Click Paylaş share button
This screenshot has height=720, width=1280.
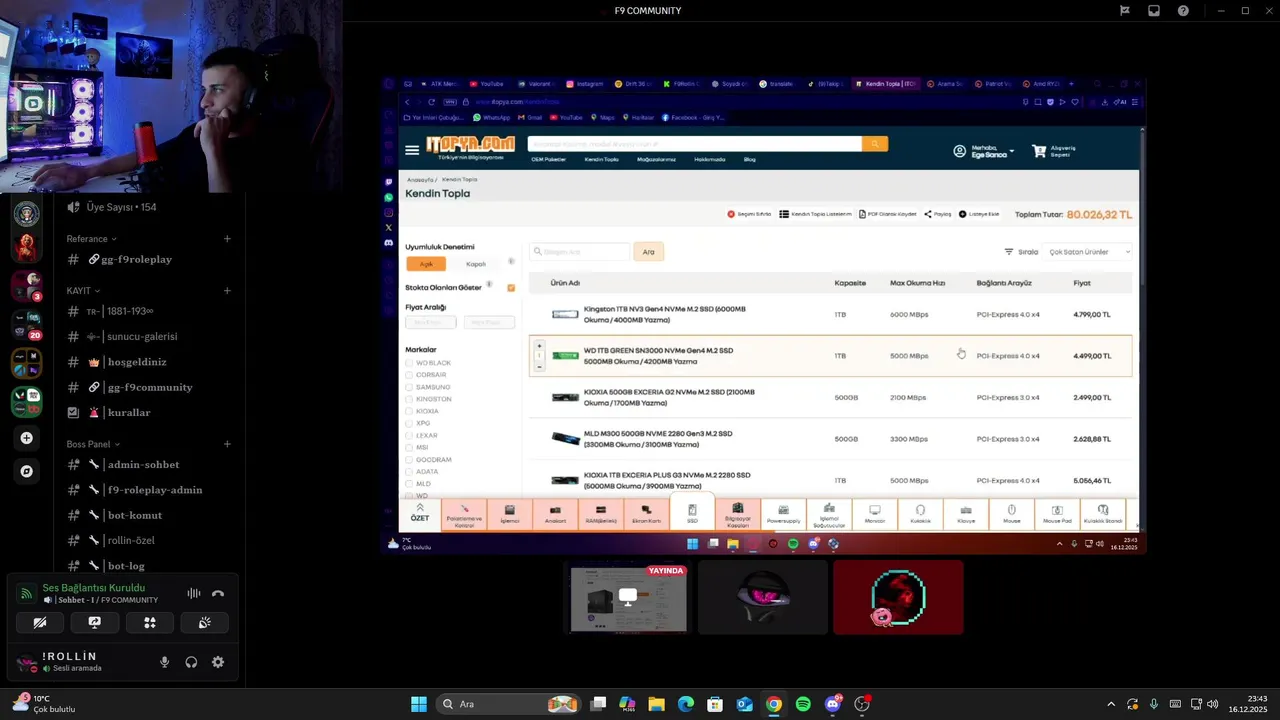(x=938, y=214)
